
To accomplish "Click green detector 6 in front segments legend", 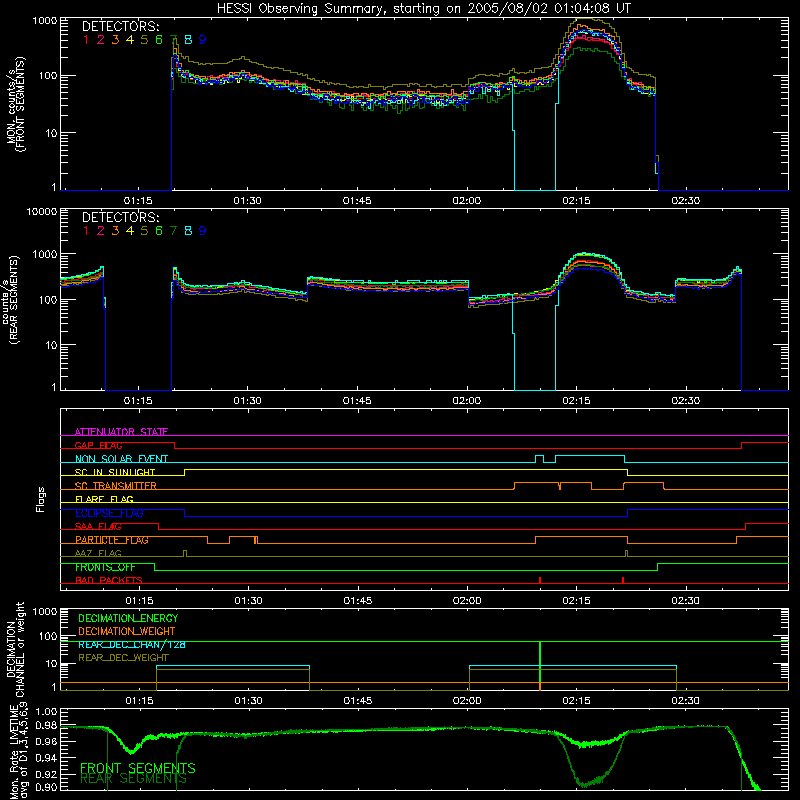I will tap(159, 40).
